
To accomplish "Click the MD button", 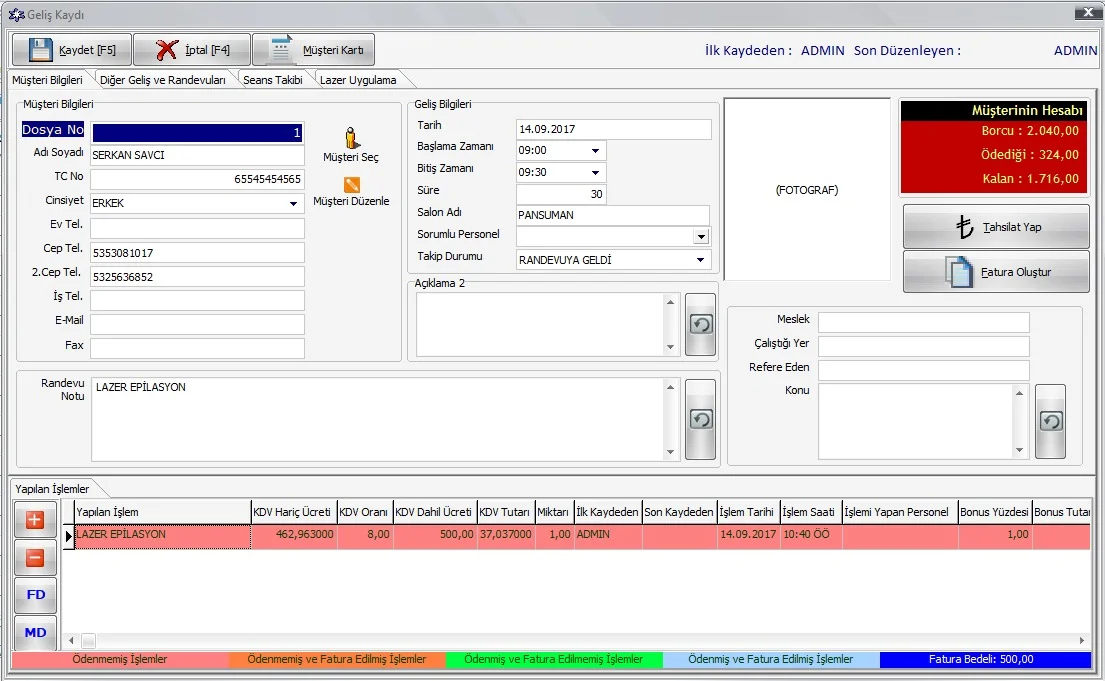I will [x=35, y=632].
